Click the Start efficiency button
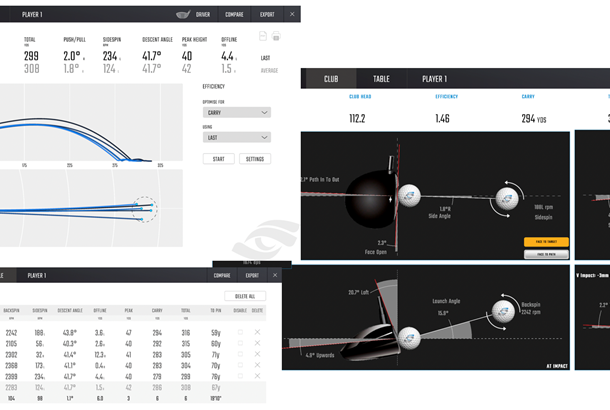The width and height of the screenshot is (610, 410). coord(219,159)
